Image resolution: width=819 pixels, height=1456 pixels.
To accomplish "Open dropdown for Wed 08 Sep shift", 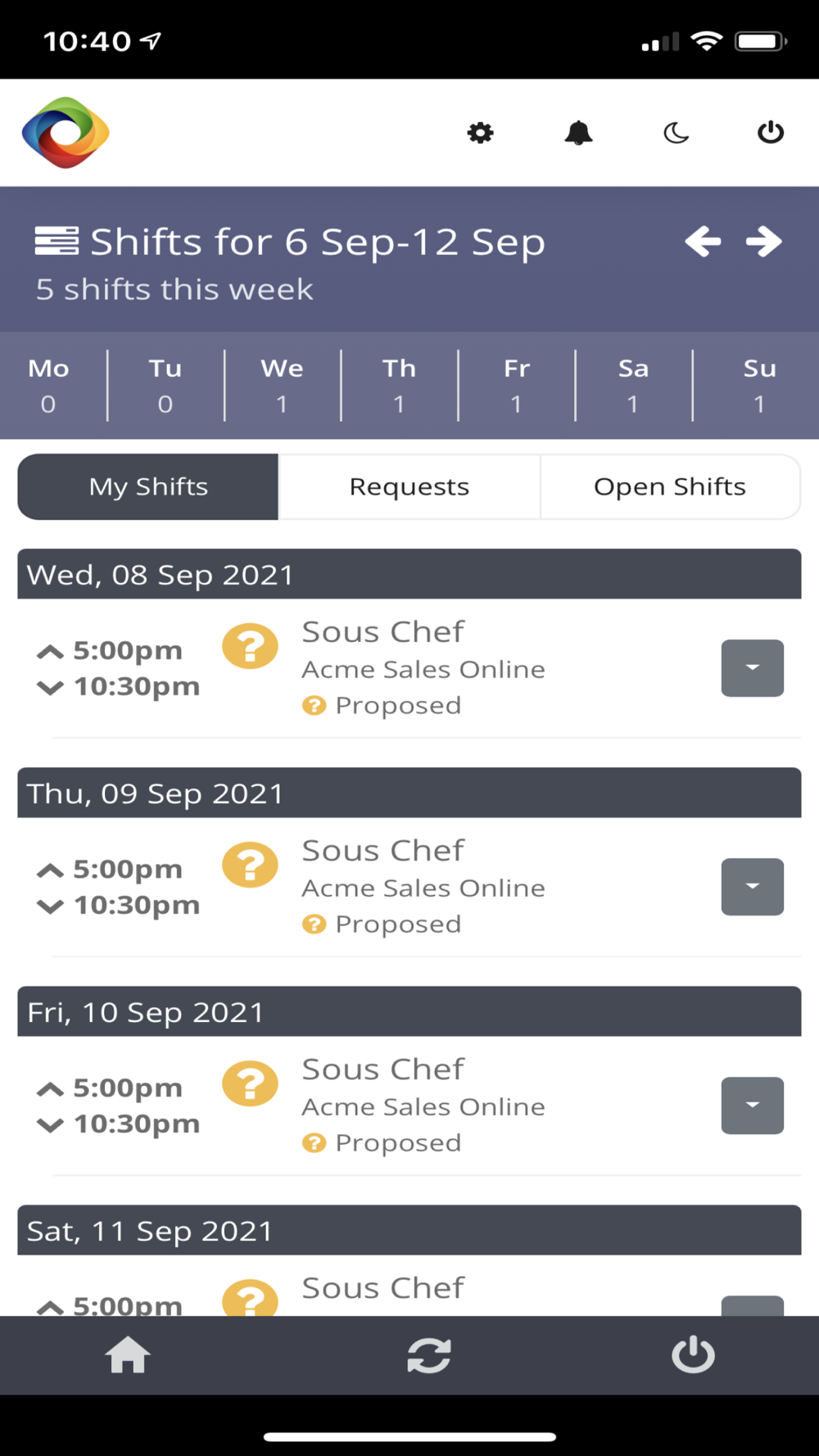I will [752, 668].
